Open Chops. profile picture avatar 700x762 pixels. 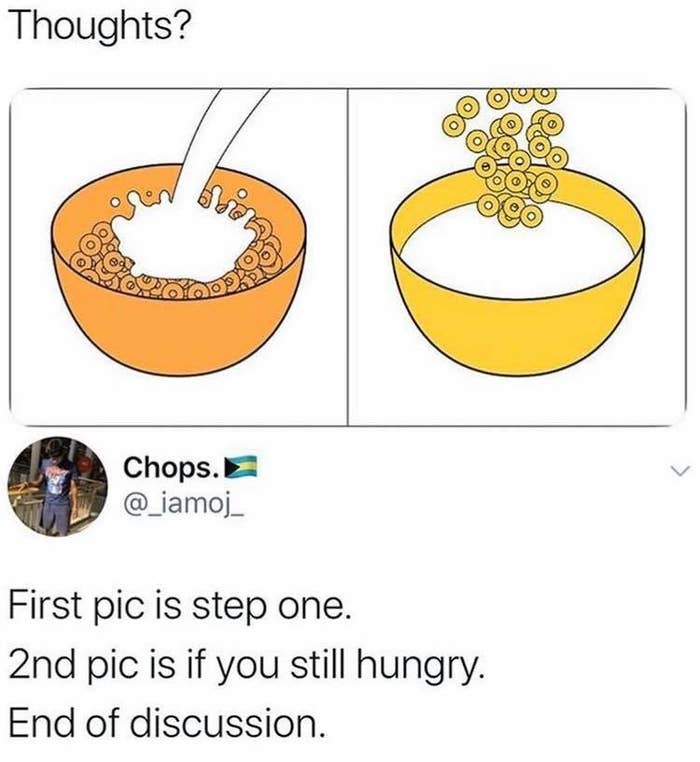pyautogui.click(x=57, y=486)
